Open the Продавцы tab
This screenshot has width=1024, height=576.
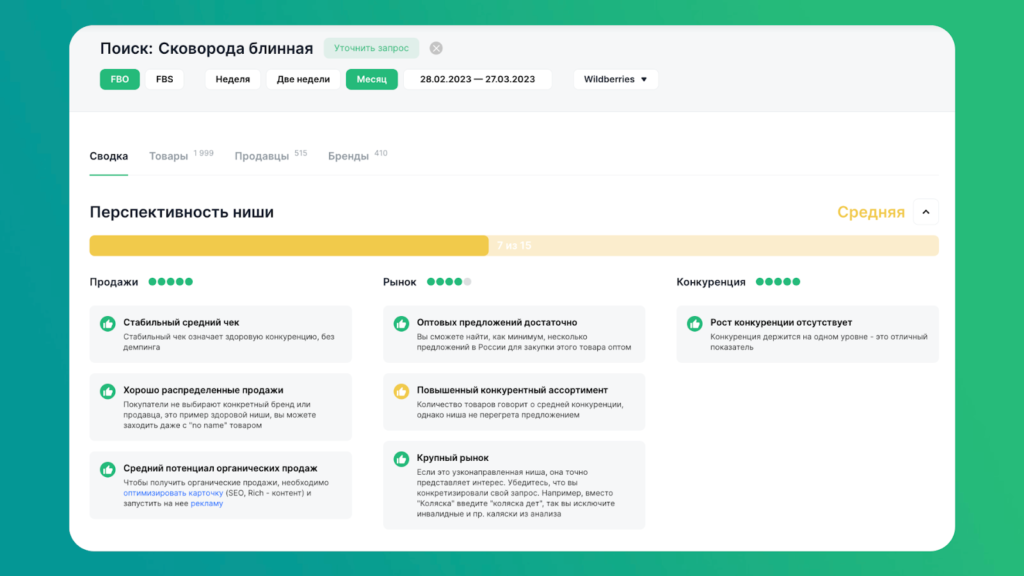262,156
